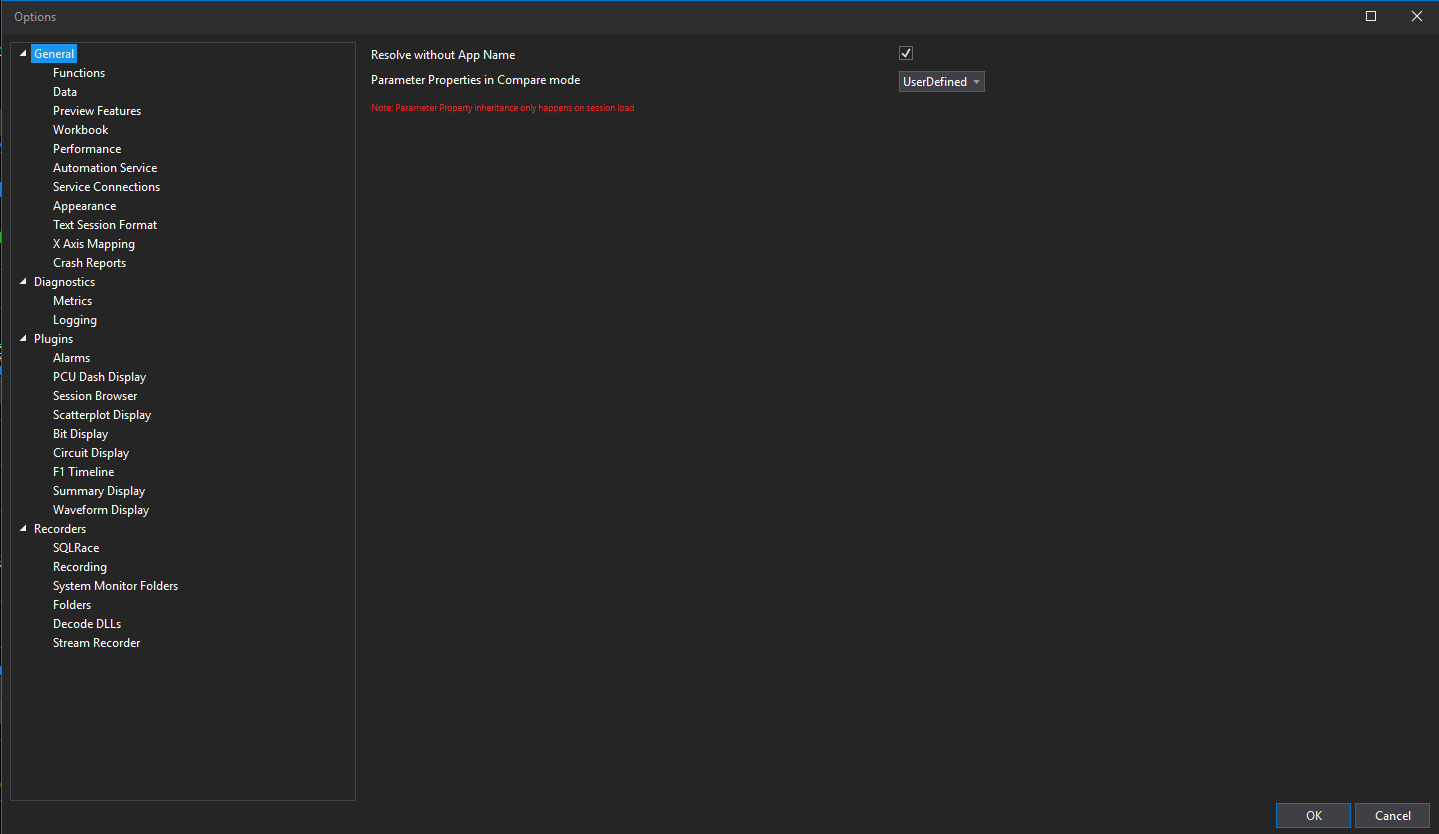Select Service Connections in the tree
This screenshot has height=834, width=1439.
106,187
